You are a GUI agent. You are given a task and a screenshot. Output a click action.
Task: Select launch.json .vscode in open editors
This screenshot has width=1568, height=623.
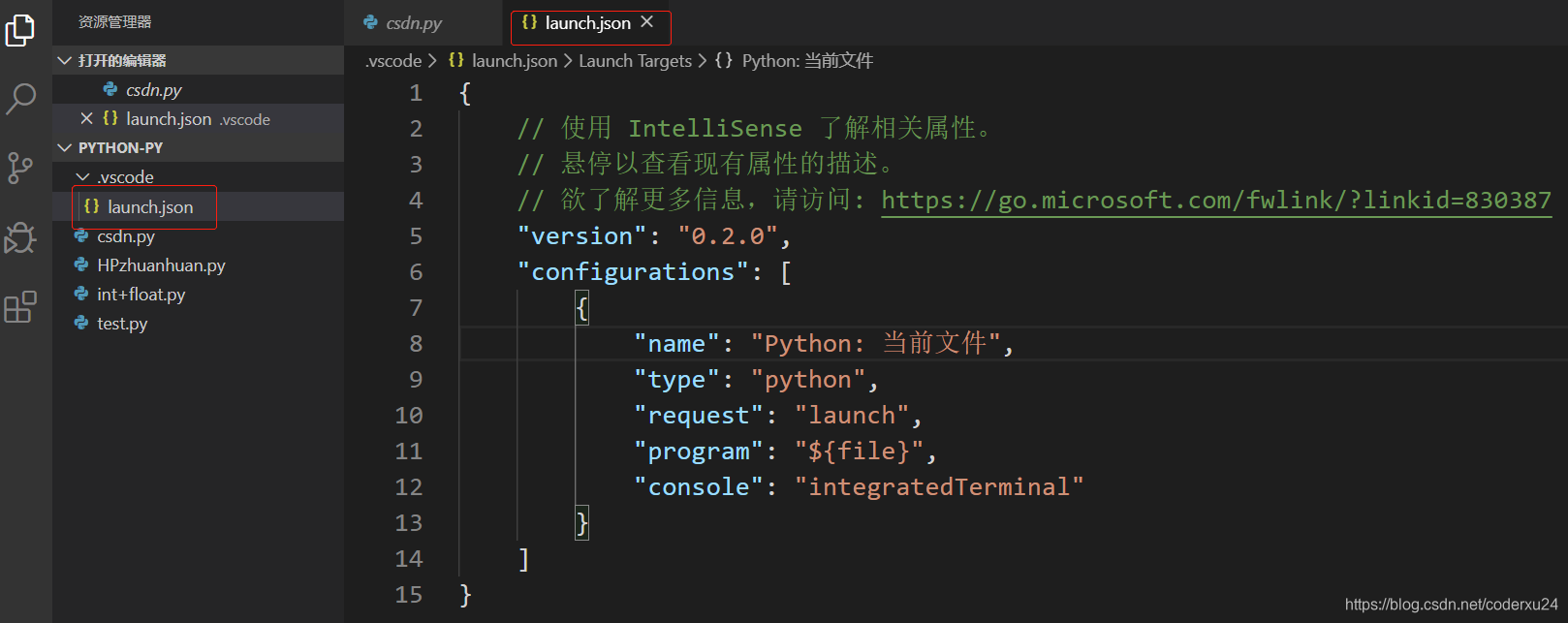point(198,118)
